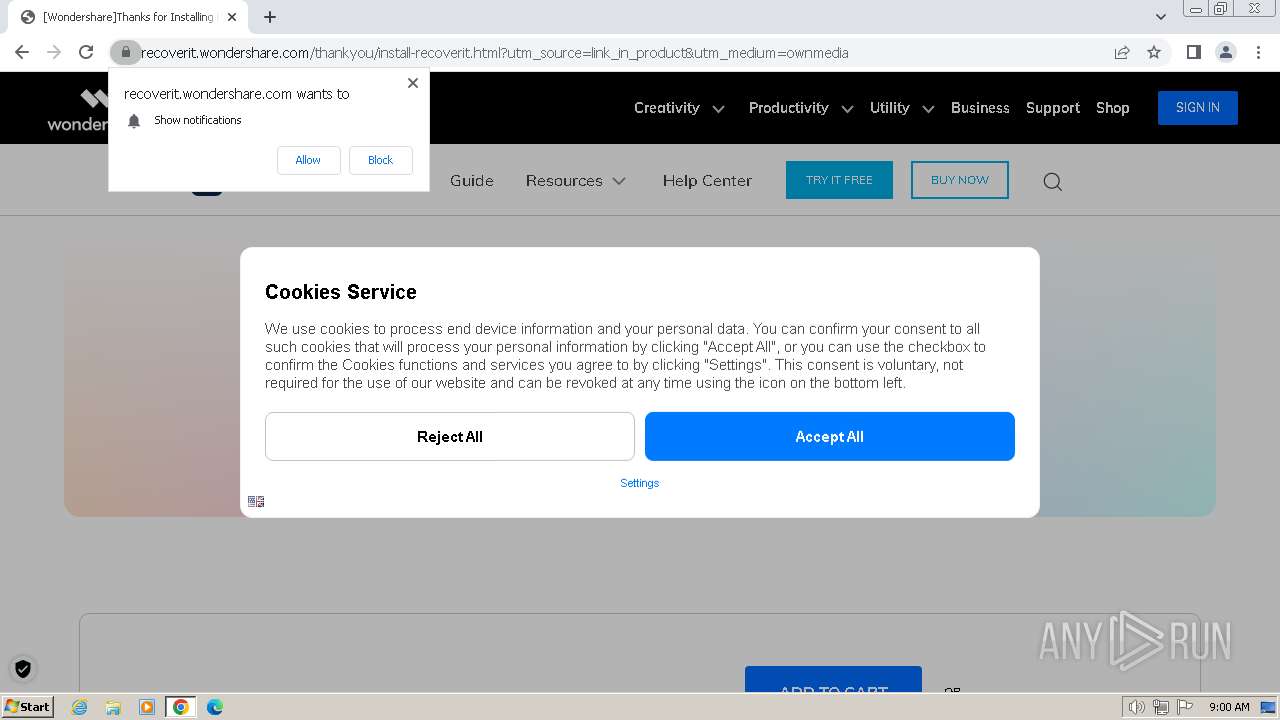Bookmark this page with star icon
1280x720 pixels.
(1154, 52)
